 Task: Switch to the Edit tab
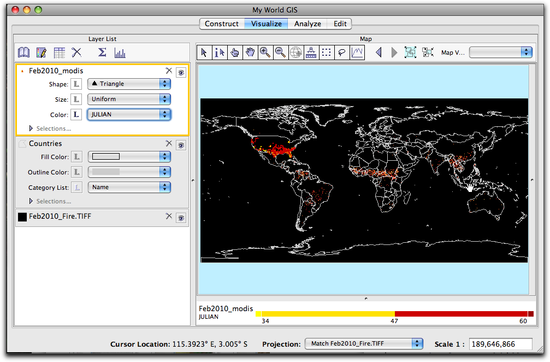340,24
